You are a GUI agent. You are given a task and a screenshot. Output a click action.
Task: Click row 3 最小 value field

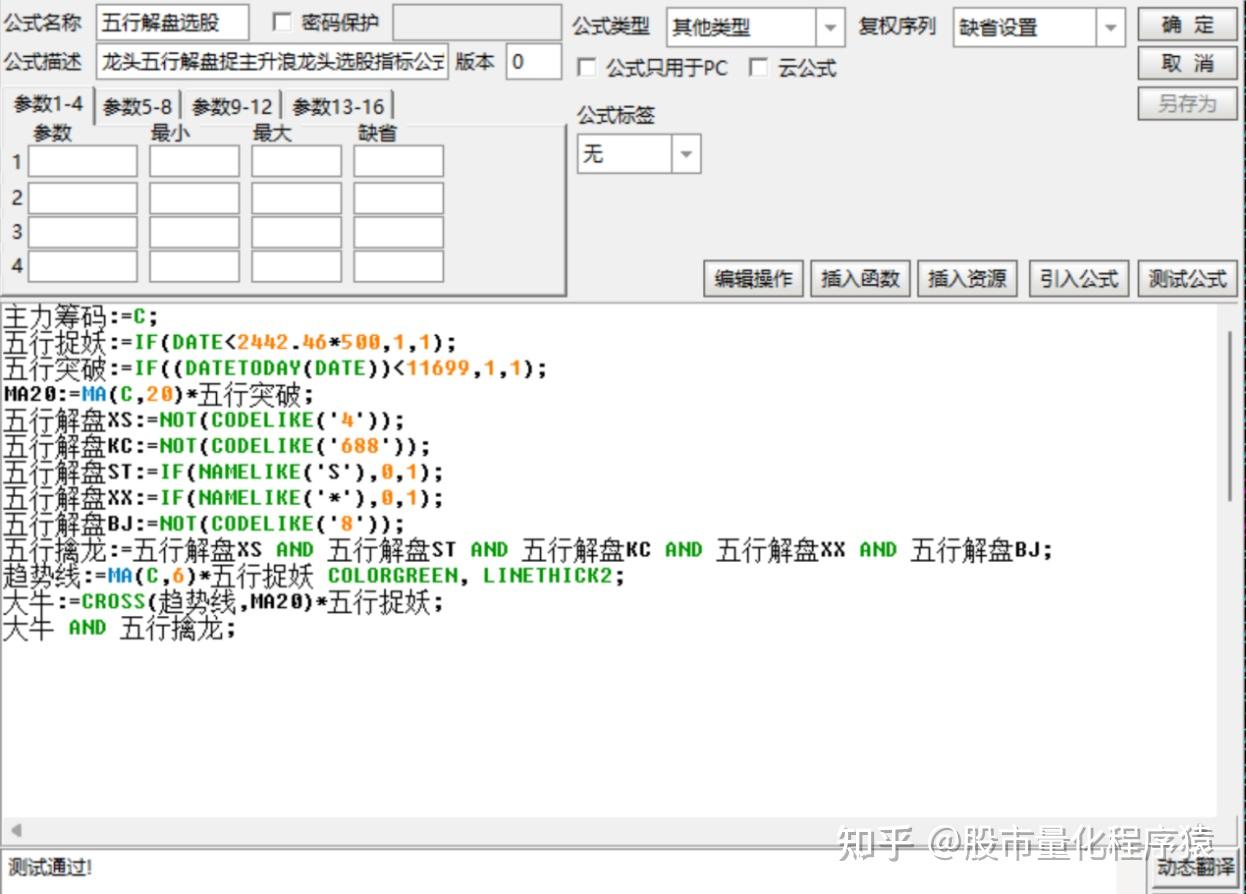coord(194,232)
